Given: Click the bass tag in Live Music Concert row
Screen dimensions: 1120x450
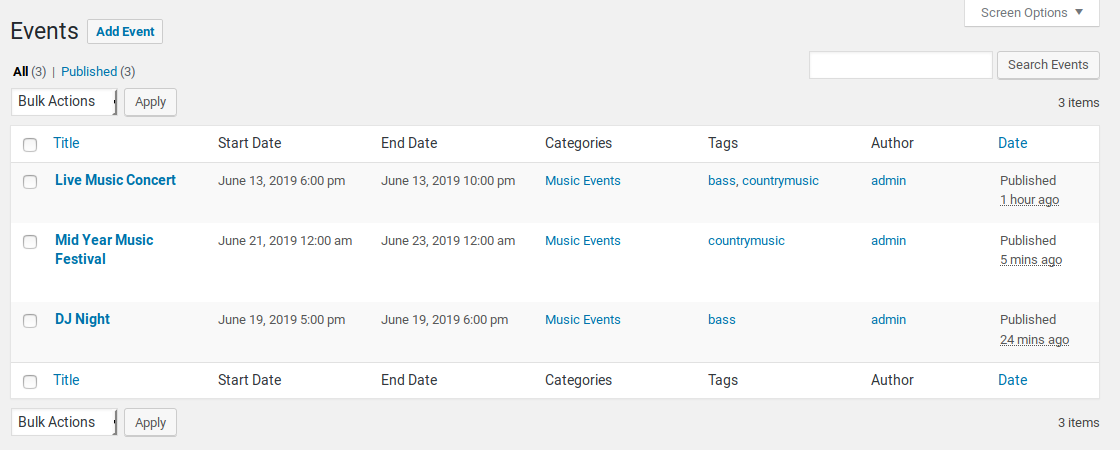Looking at the screenshot, I should pyautogui.click(x=721, y=181).
